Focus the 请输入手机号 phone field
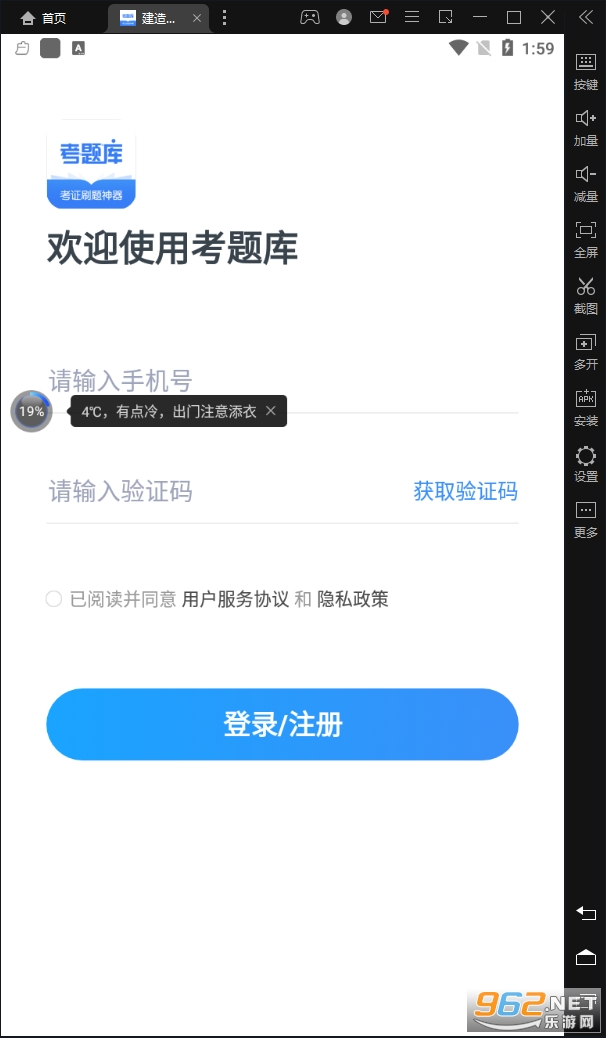 282,381
